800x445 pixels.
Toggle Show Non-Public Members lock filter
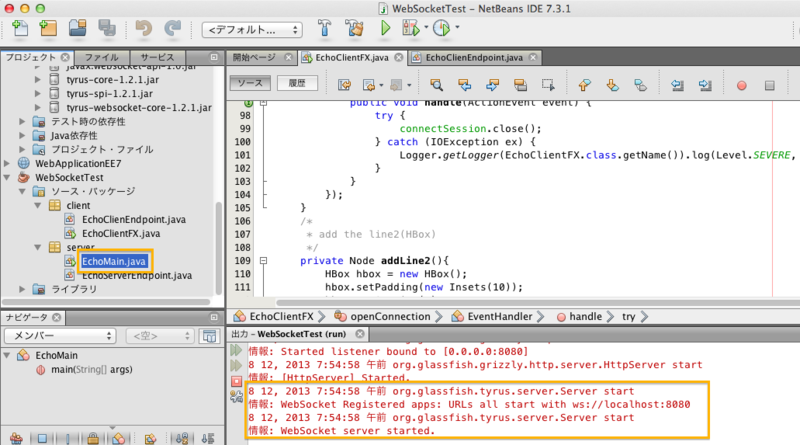(93, 438)
